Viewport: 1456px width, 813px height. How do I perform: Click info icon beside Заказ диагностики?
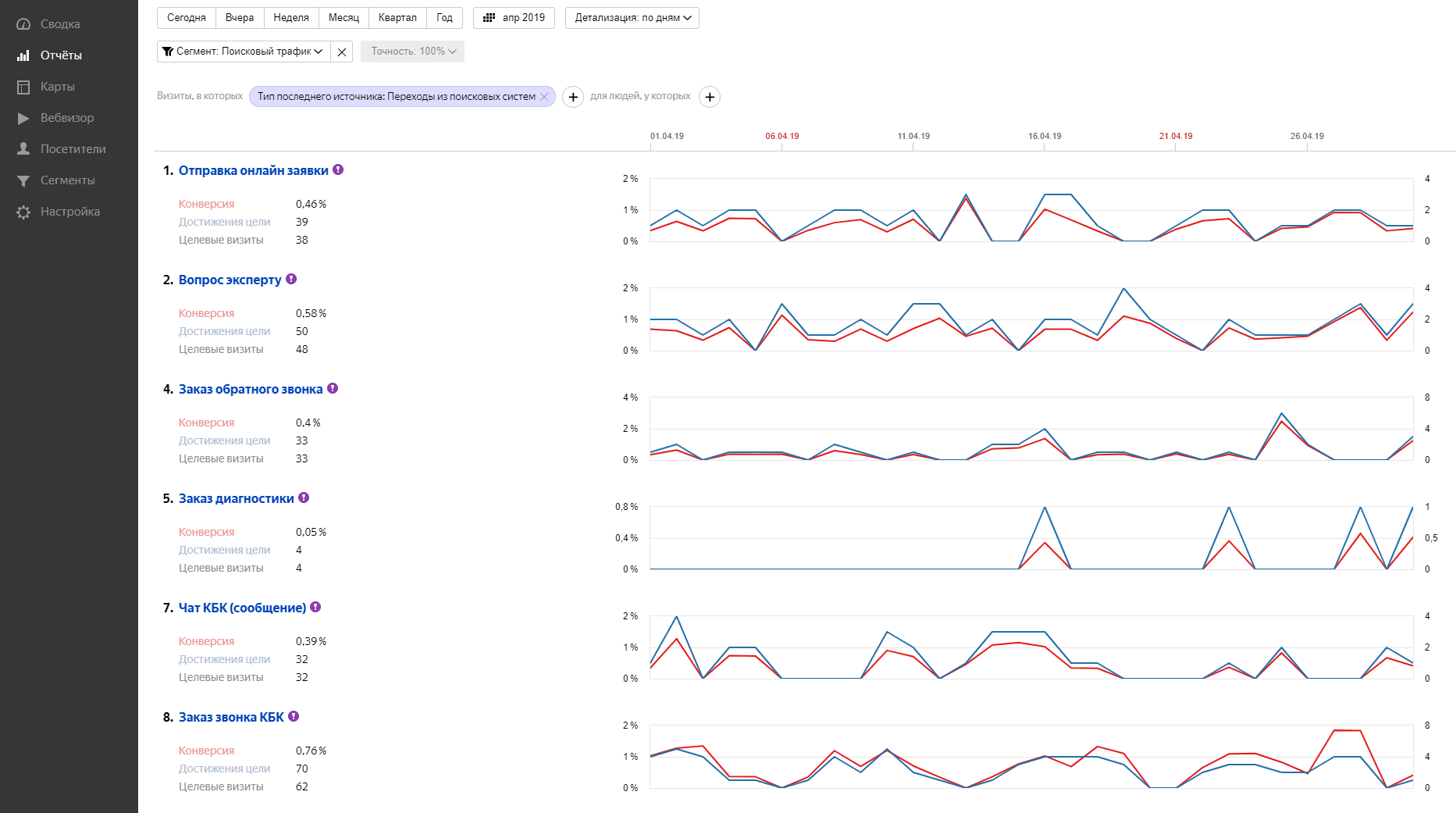pyautogui.click(x=304, y=497)
